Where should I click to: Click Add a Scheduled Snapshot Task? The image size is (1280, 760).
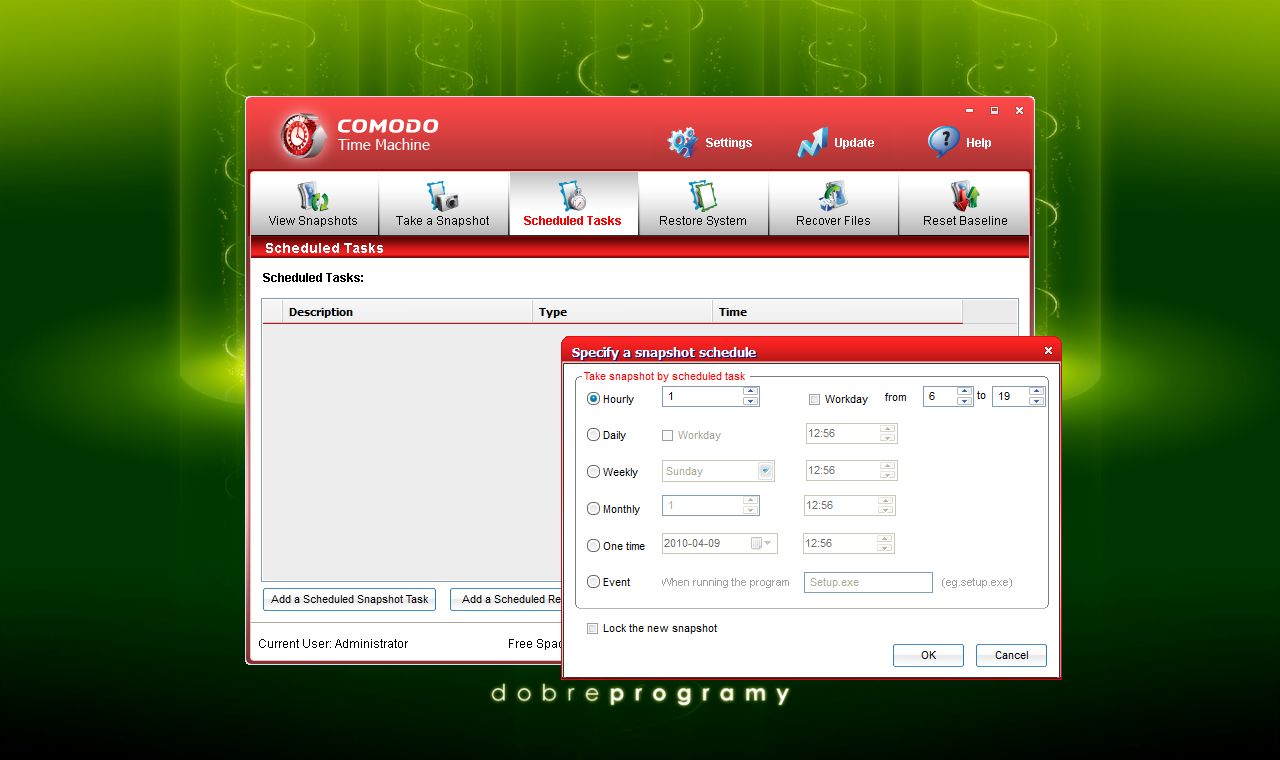pos(350,599)
